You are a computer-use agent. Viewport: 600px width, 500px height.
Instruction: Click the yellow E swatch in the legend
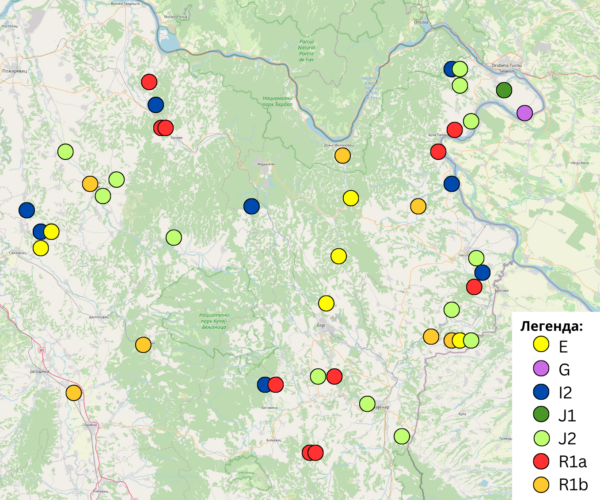tap(541, 344)
